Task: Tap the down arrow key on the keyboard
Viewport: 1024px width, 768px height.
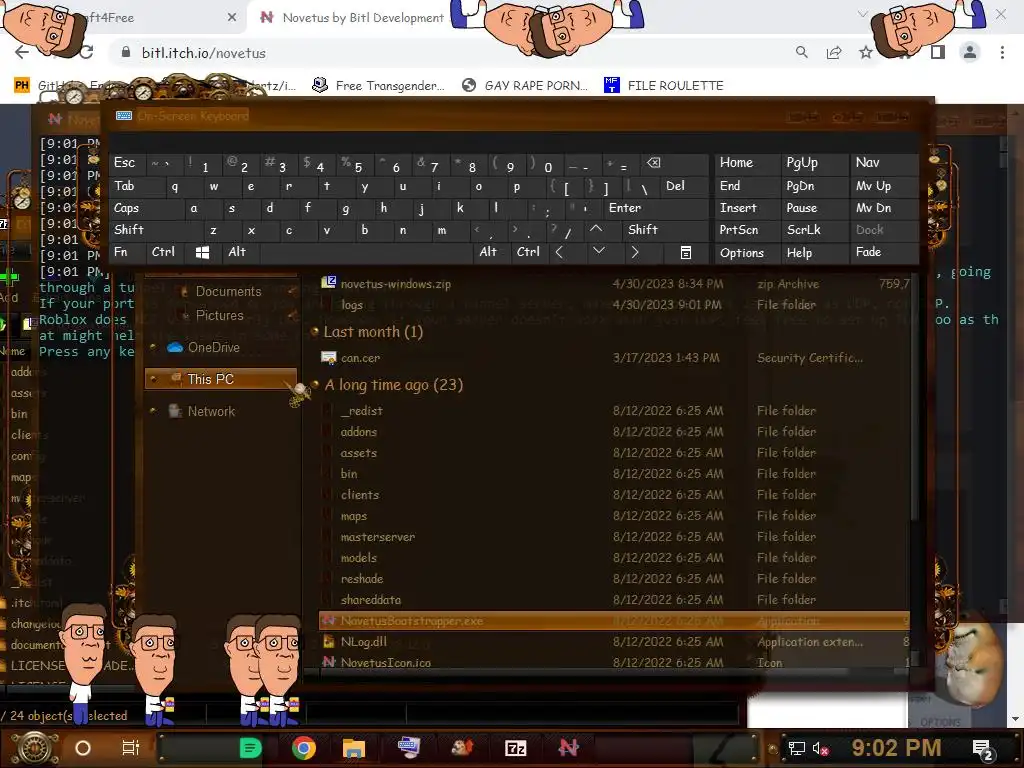Action: (x=598, y=251)
